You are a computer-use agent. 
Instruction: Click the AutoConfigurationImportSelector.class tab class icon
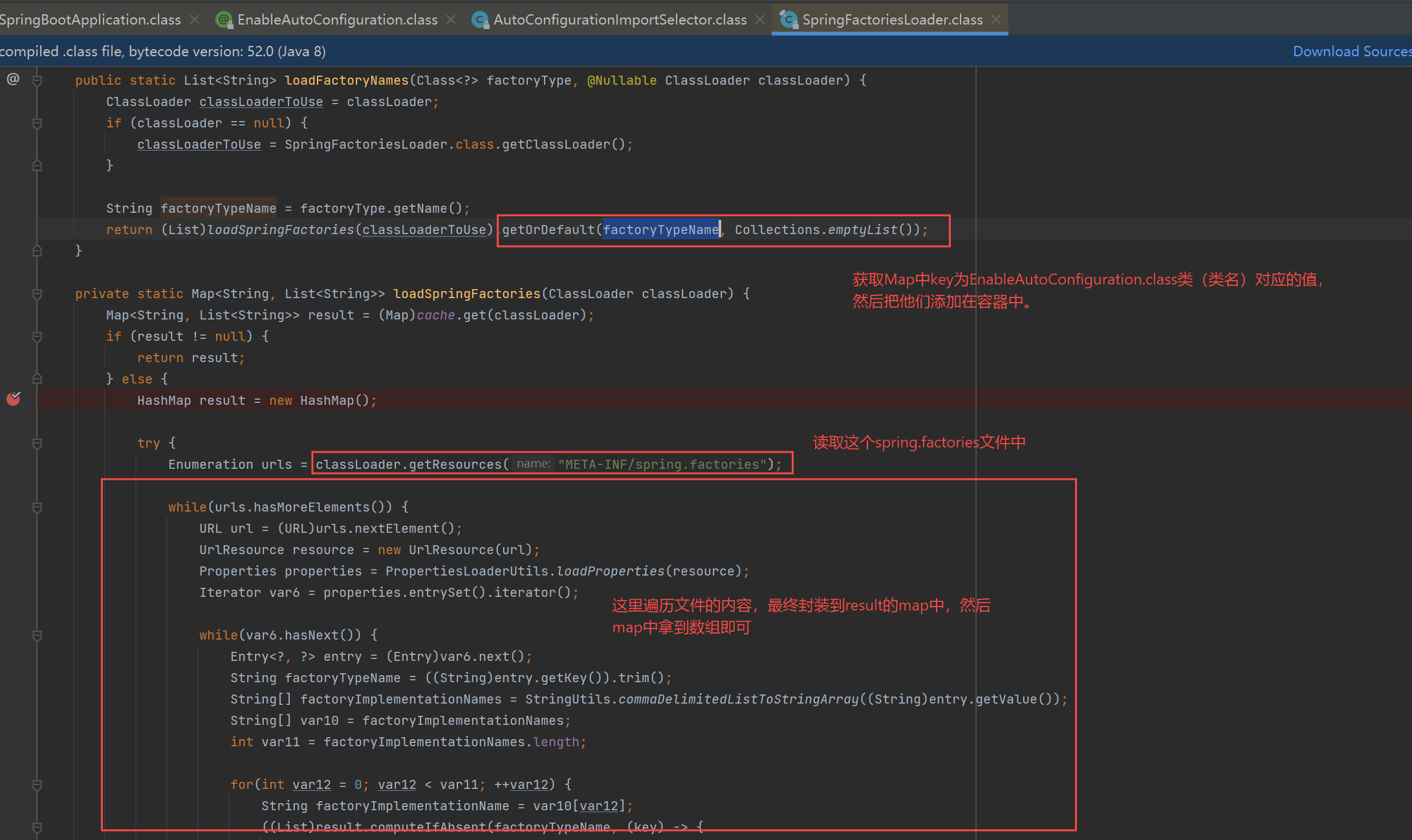(479, 20)
